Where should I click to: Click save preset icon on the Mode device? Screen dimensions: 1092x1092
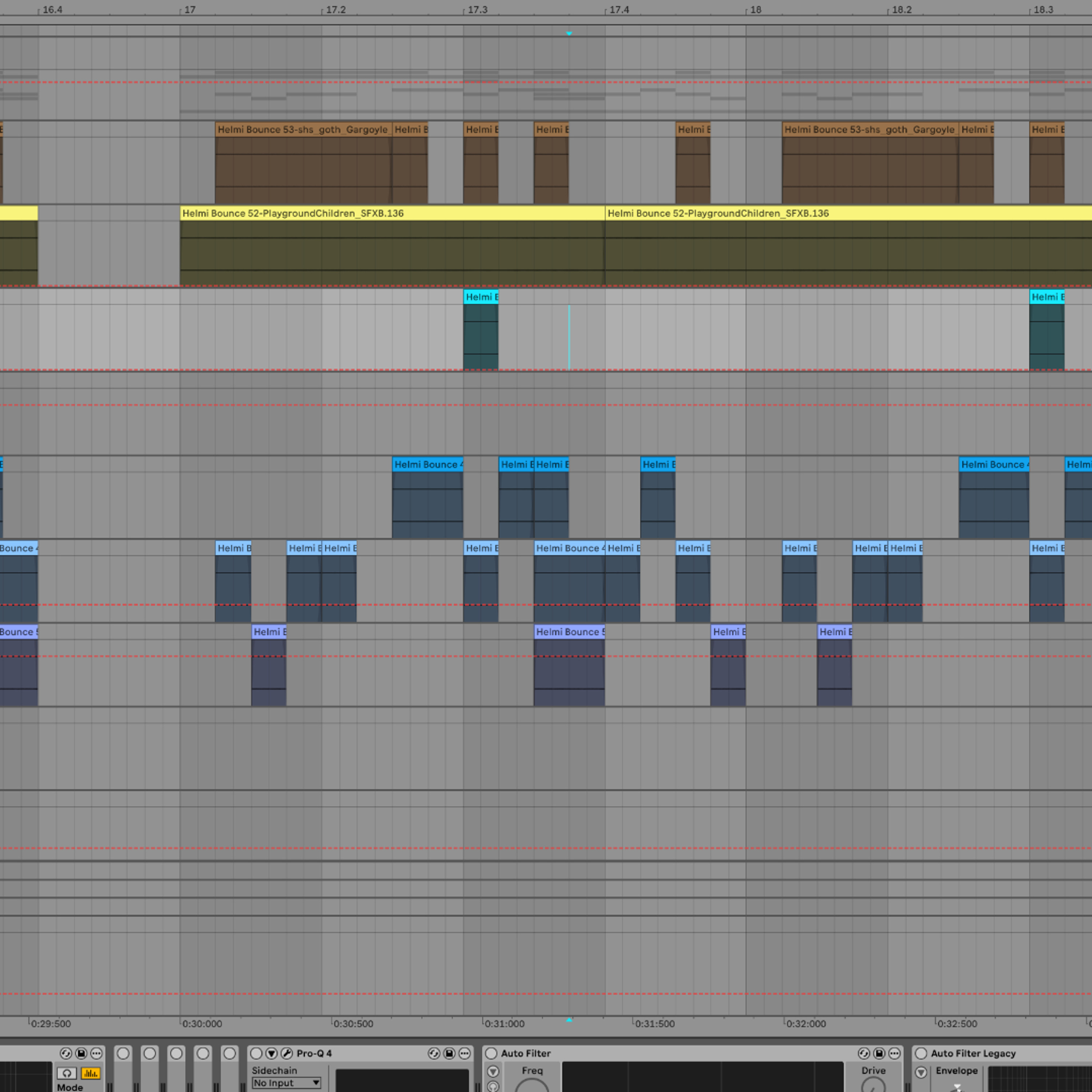click(x=81, y=1053)
